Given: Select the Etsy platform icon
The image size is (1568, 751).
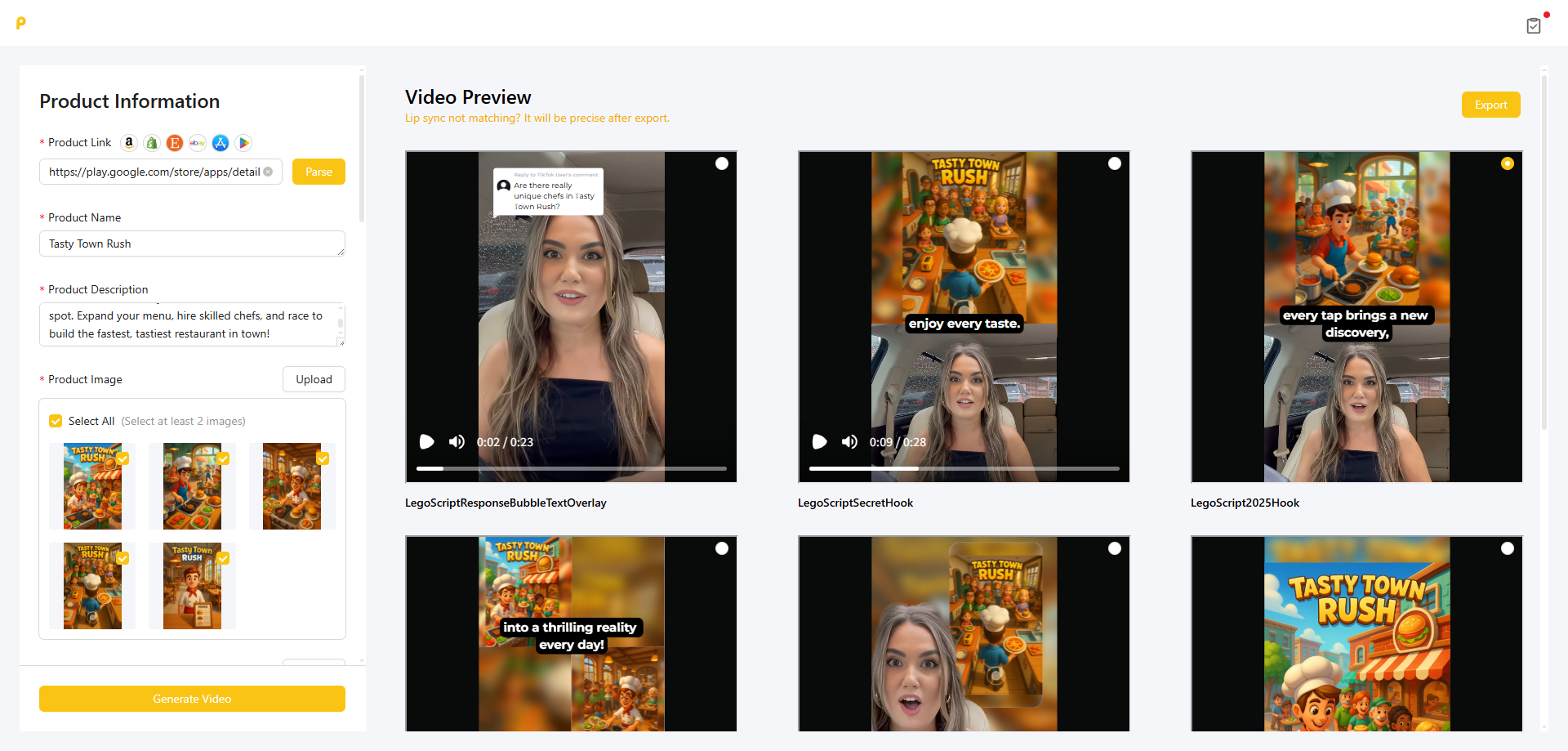Looking at the screenshot, I should pyautogui.click(x=174, y=143).
